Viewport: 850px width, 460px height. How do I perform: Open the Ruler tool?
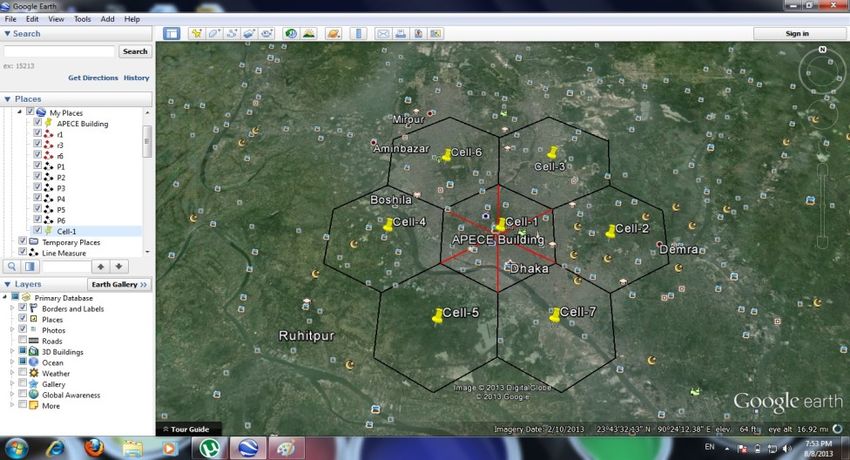pyautogui.click(x=358, y=34)
